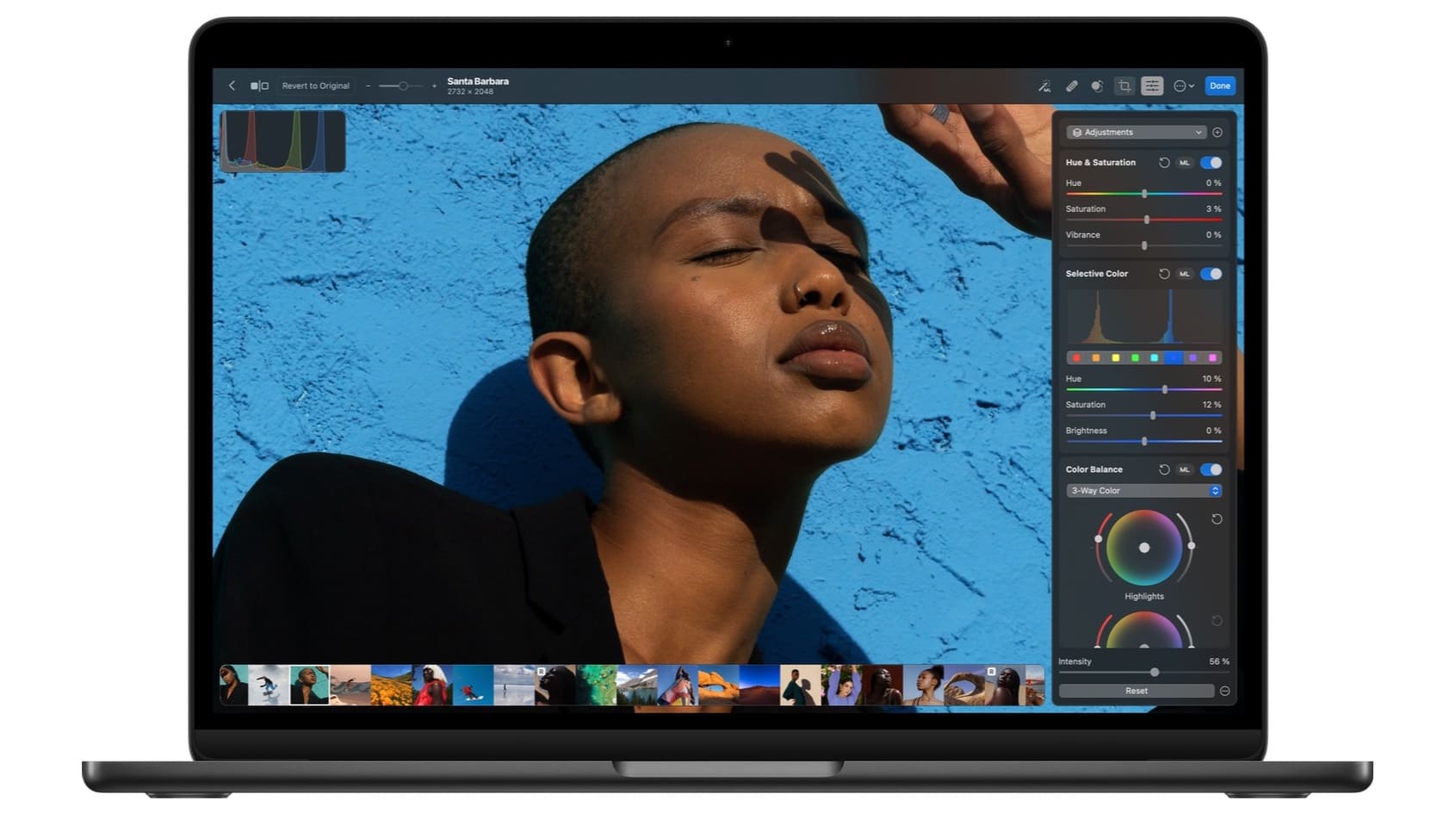Click the ML button for Selective Color
This screenshot has width=1456, height=819.
point(1185,274)
